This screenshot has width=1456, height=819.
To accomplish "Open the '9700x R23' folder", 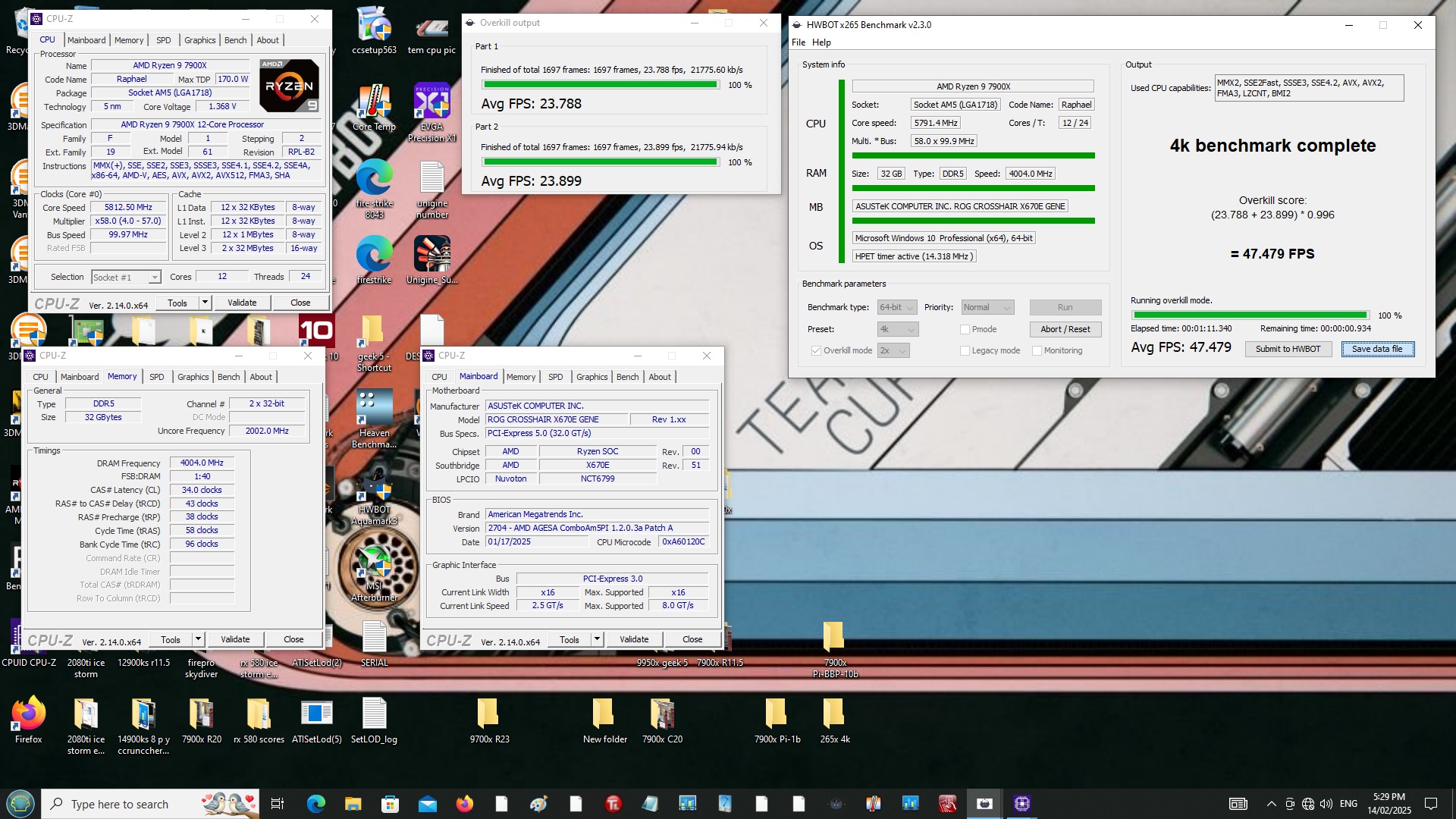I will (x=489, y=720).
